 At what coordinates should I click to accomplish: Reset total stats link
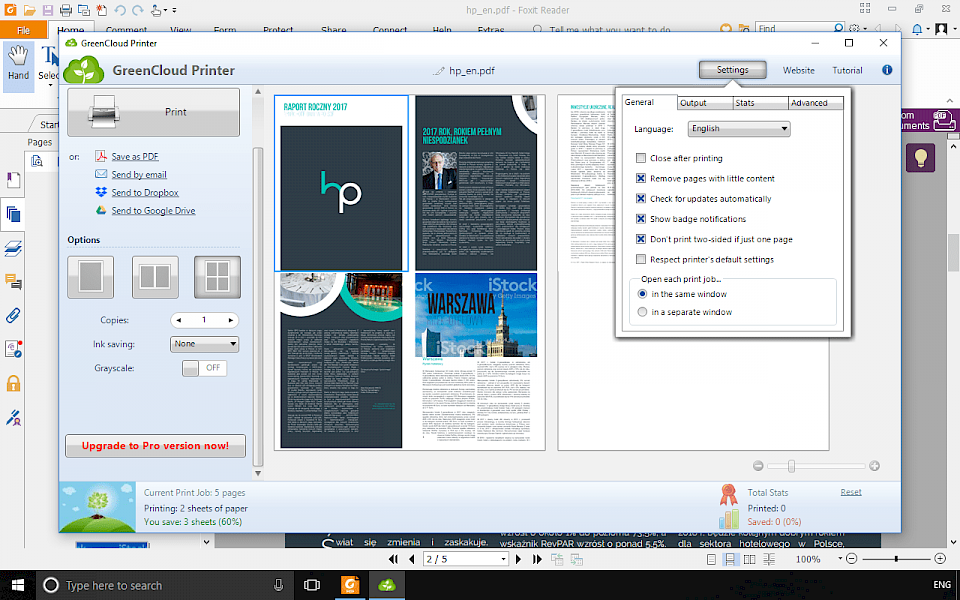tap(850, 492)
